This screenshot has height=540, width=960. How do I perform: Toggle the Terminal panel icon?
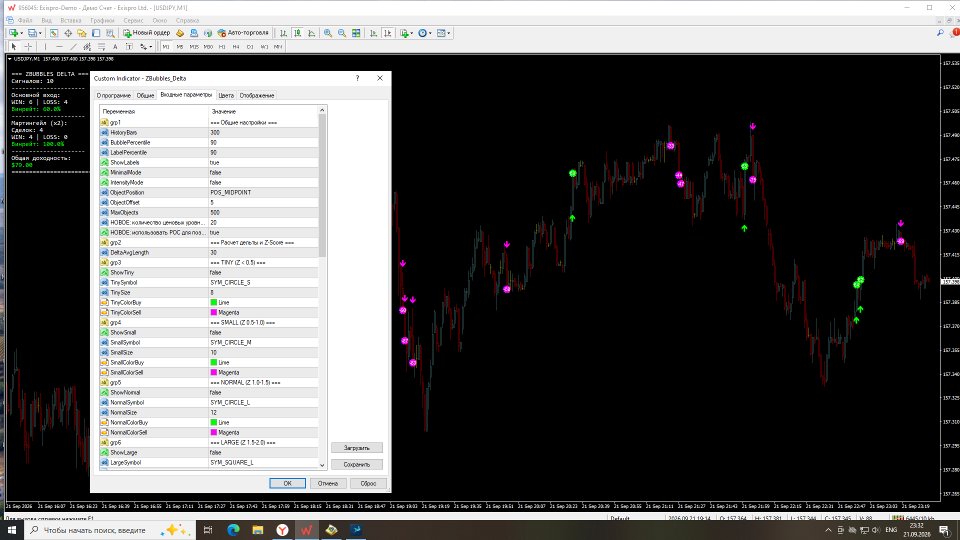(96, 33)
